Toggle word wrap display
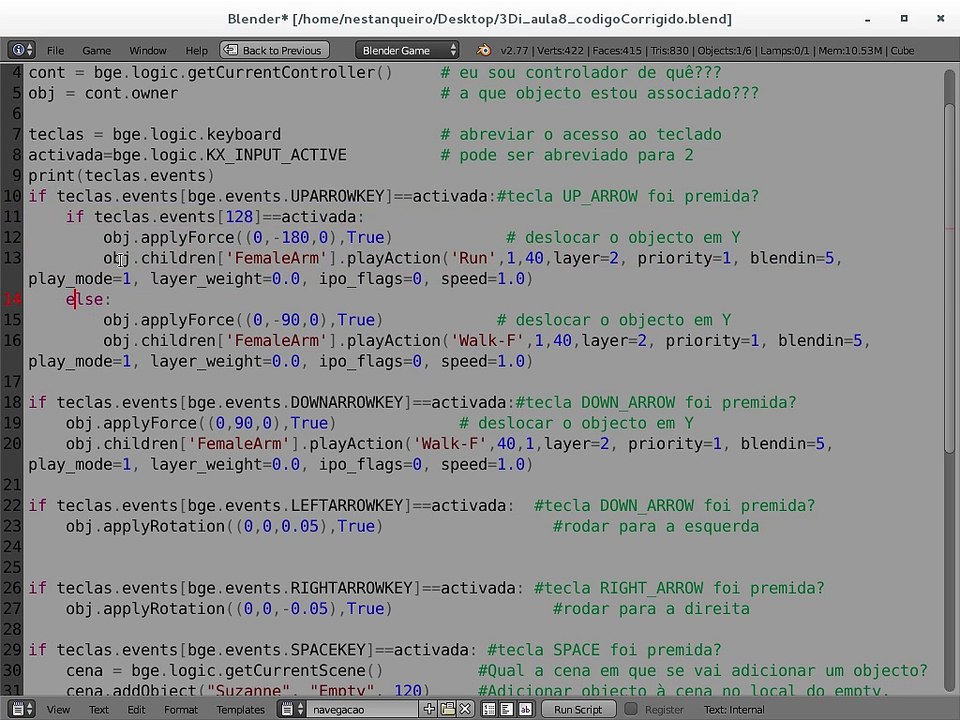Image resolution: width=960 pixels, height=720 pixels. [x=507, y=709]
